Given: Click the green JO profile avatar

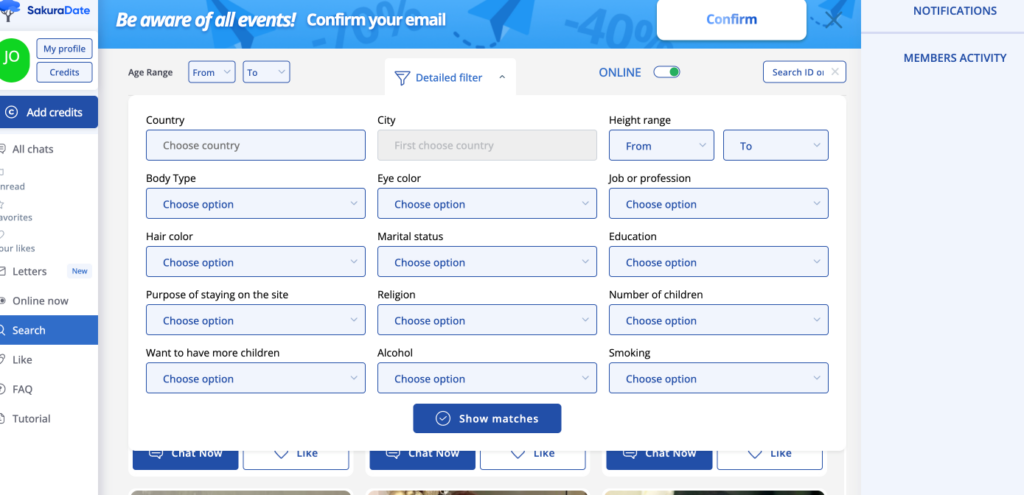Looking at the screenshot, I should 13,58.
